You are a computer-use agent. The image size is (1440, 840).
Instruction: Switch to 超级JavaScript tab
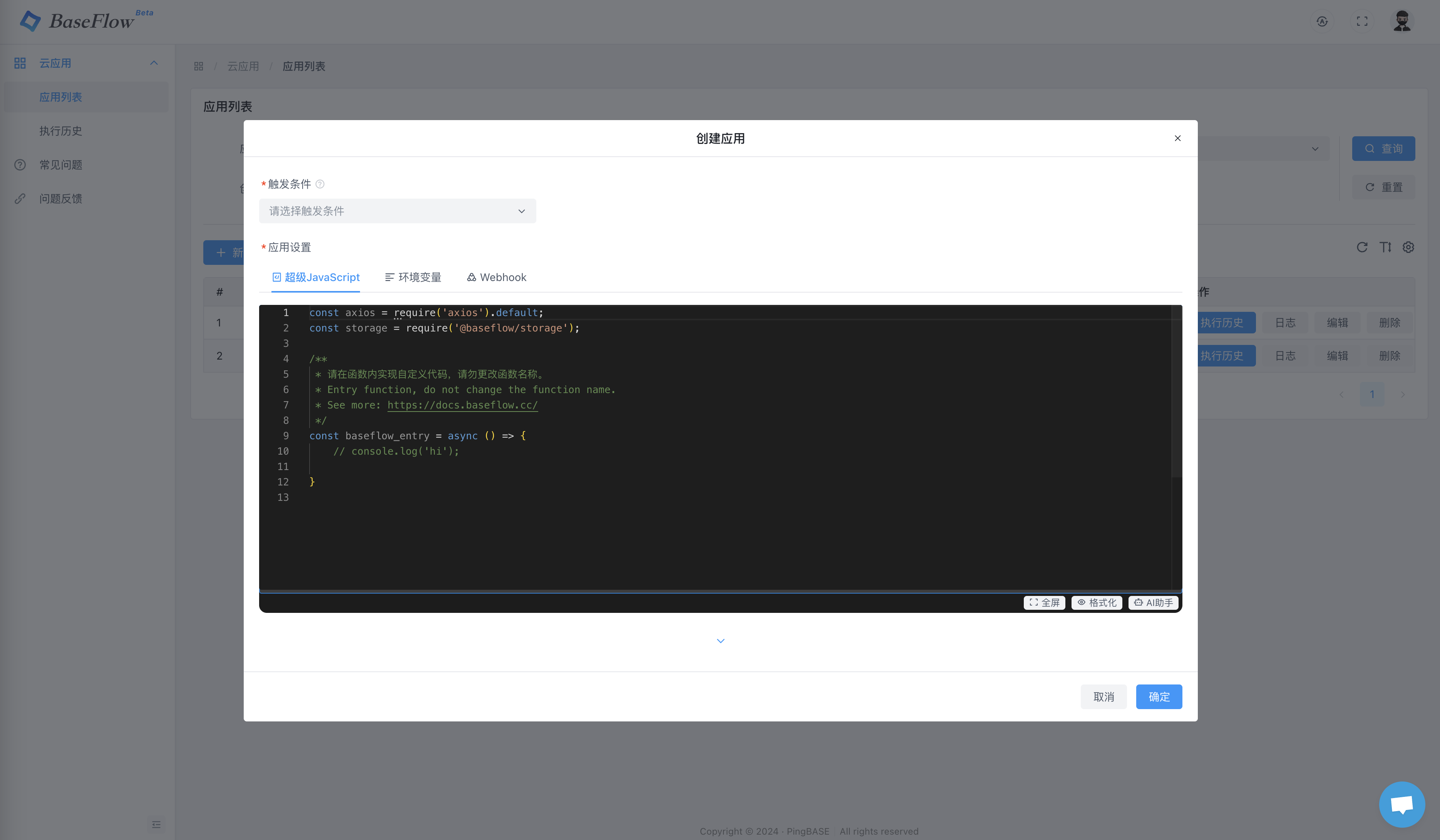(316, 278)
